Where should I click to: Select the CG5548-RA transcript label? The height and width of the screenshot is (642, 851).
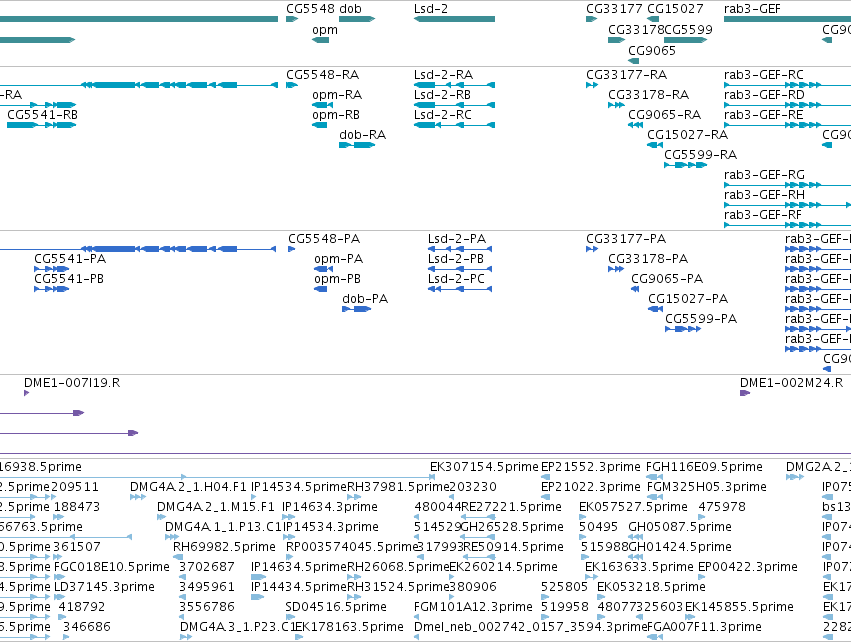point(322,75)
